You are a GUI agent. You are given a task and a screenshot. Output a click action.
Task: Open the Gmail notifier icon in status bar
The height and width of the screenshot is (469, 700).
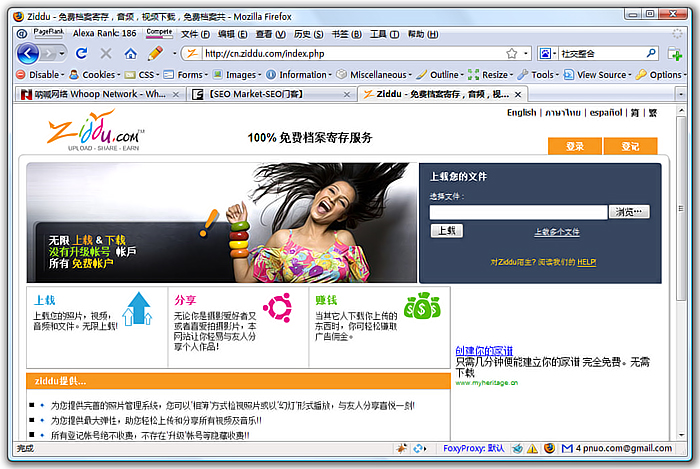tap(567, 448)
